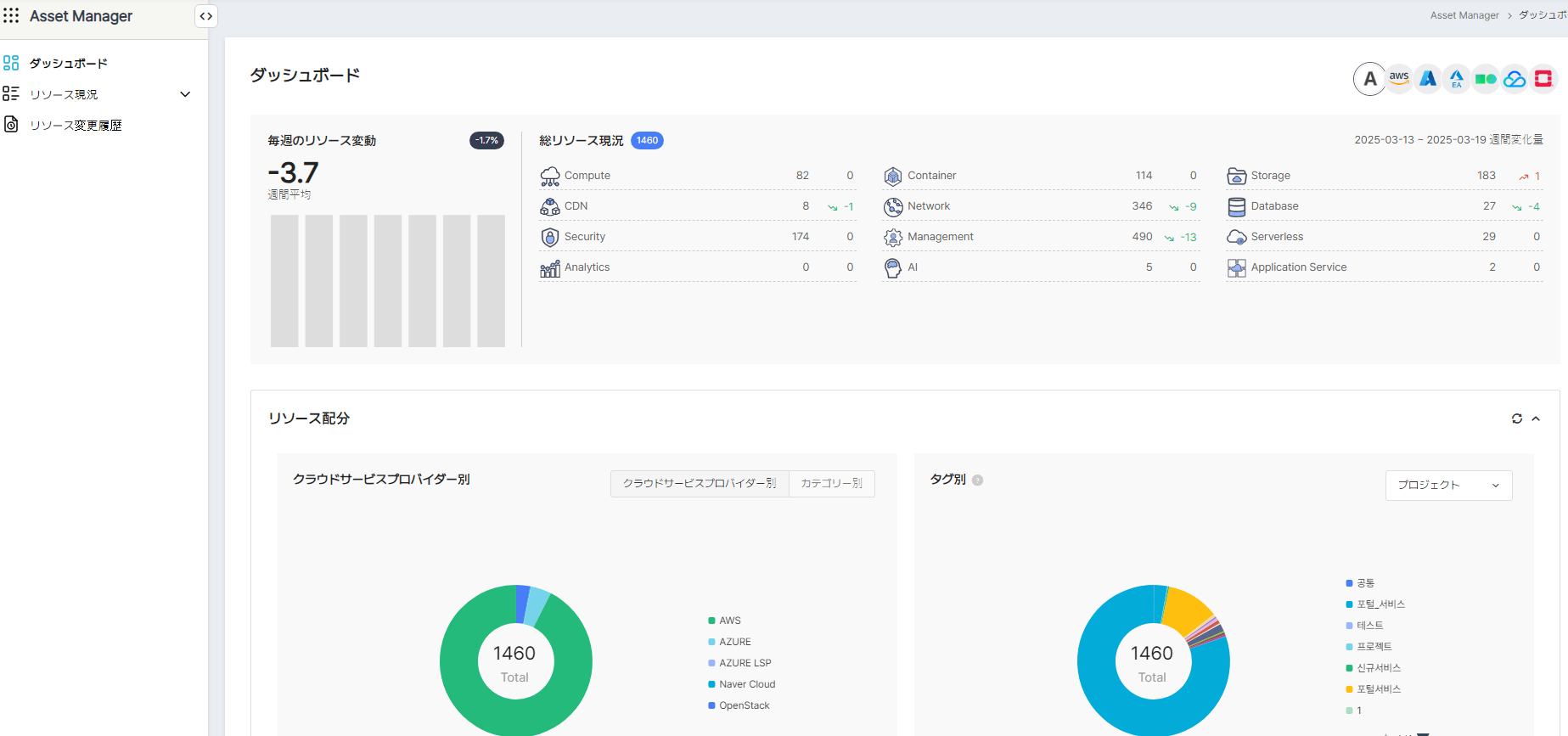Click the Database count 27

pyautogui.click(x=1489, y=206)
